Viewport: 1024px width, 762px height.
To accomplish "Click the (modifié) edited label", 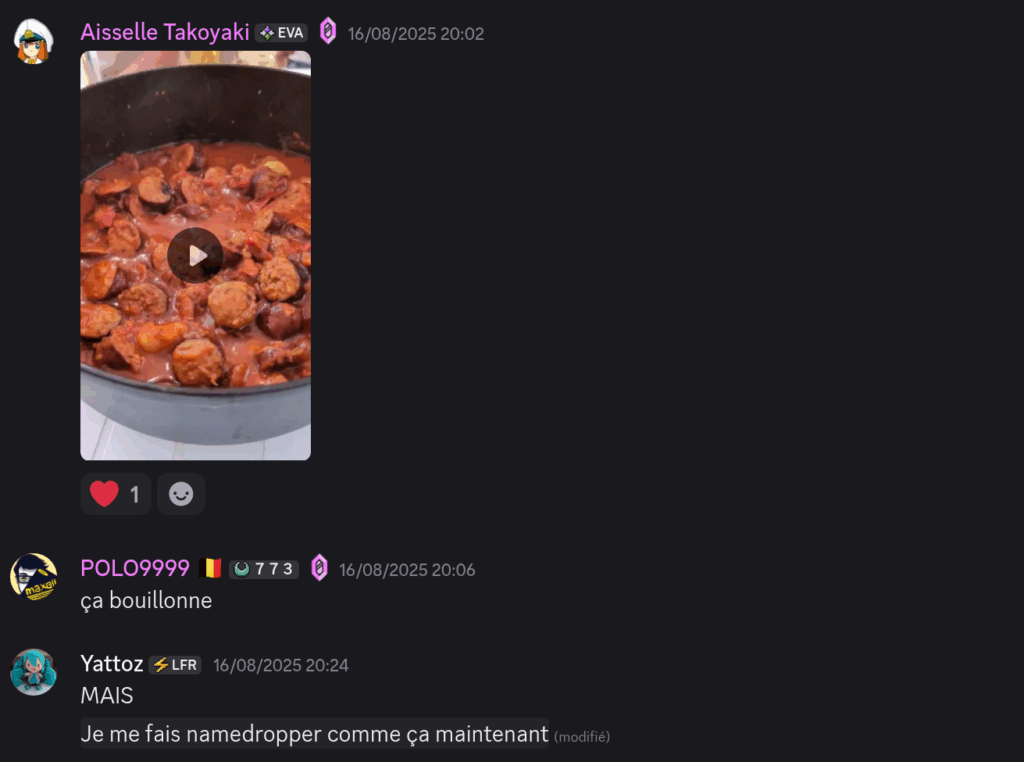I will pyautogui.click(x=582, y=737).
